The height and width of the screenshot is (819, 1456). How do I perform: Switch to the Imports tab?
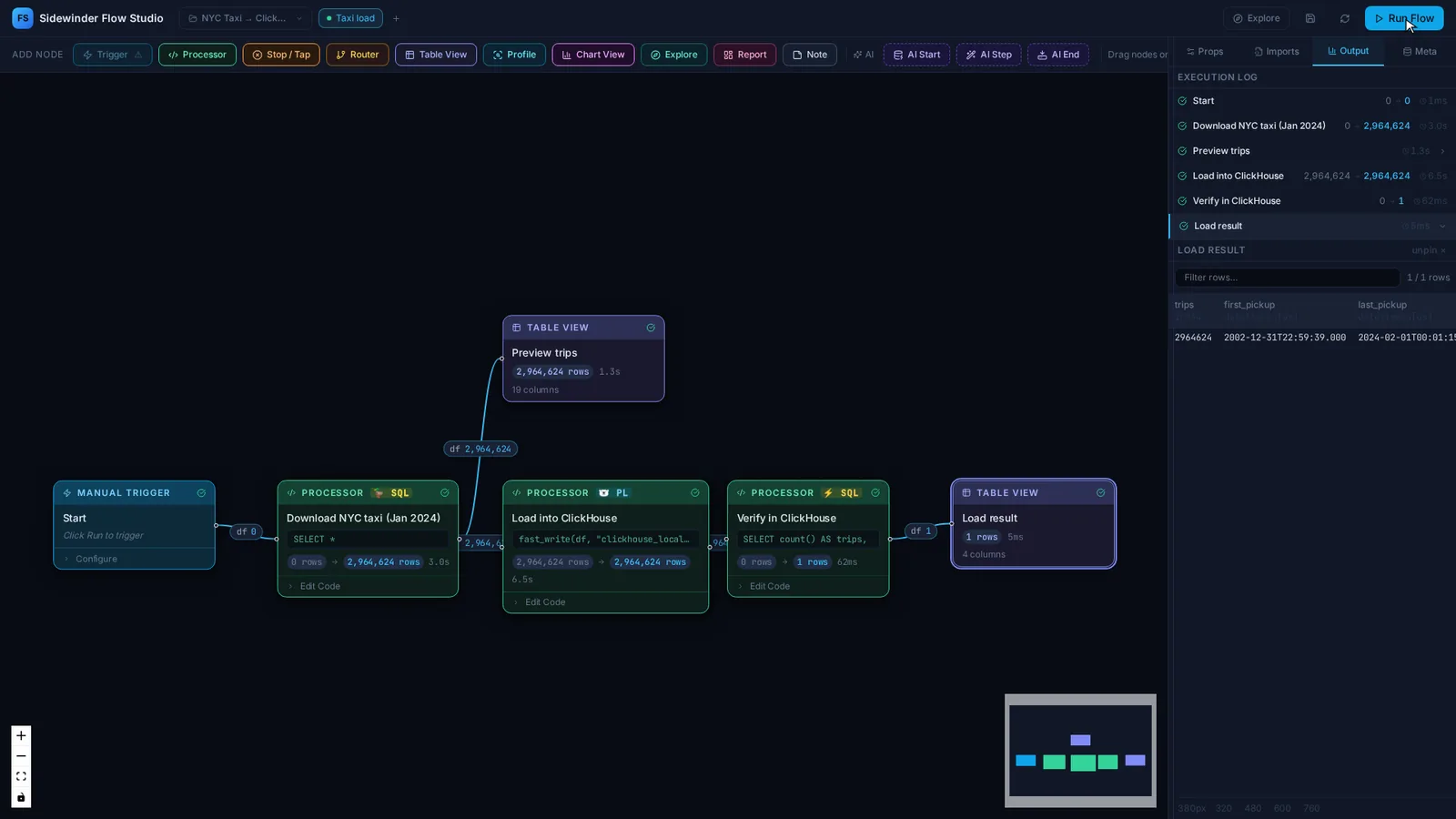(1276, 52)
